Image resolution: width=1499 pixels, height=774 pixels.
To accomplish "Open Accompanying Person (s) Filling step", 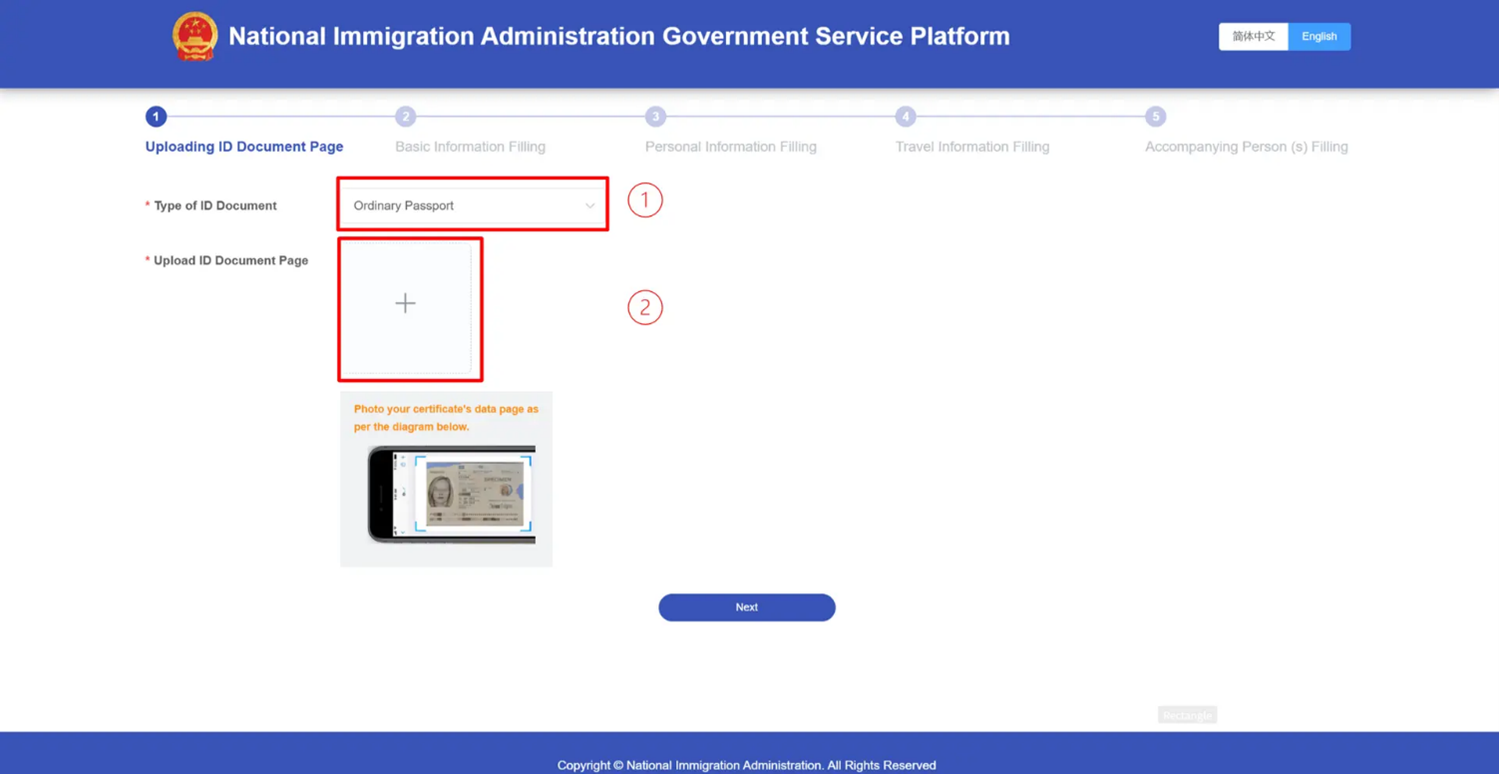I will pyautogui.click(x=1246, y=147).
